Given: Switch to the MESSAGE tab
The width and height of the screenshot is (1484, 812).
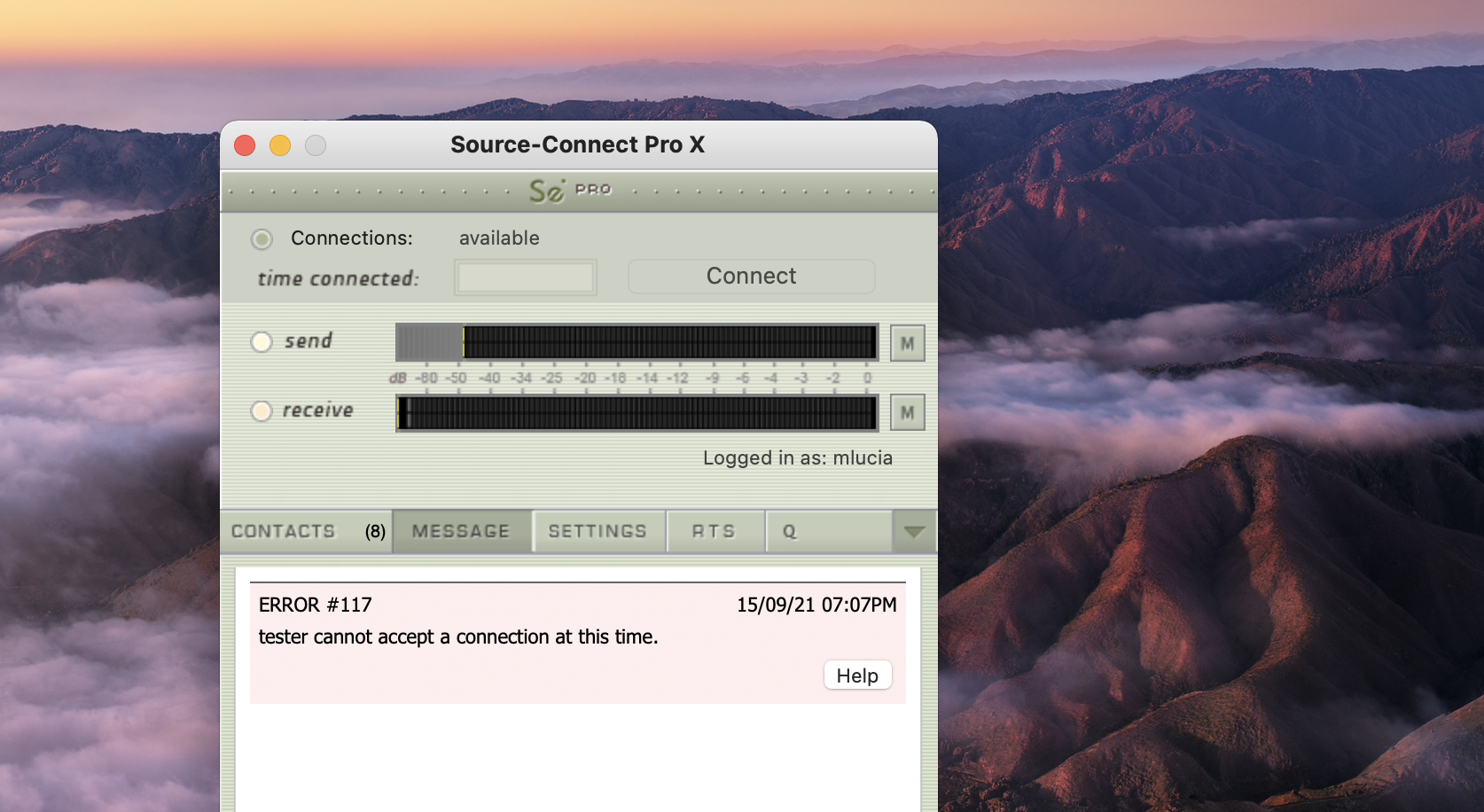Looking at the screenshot, I should point(461,532).
